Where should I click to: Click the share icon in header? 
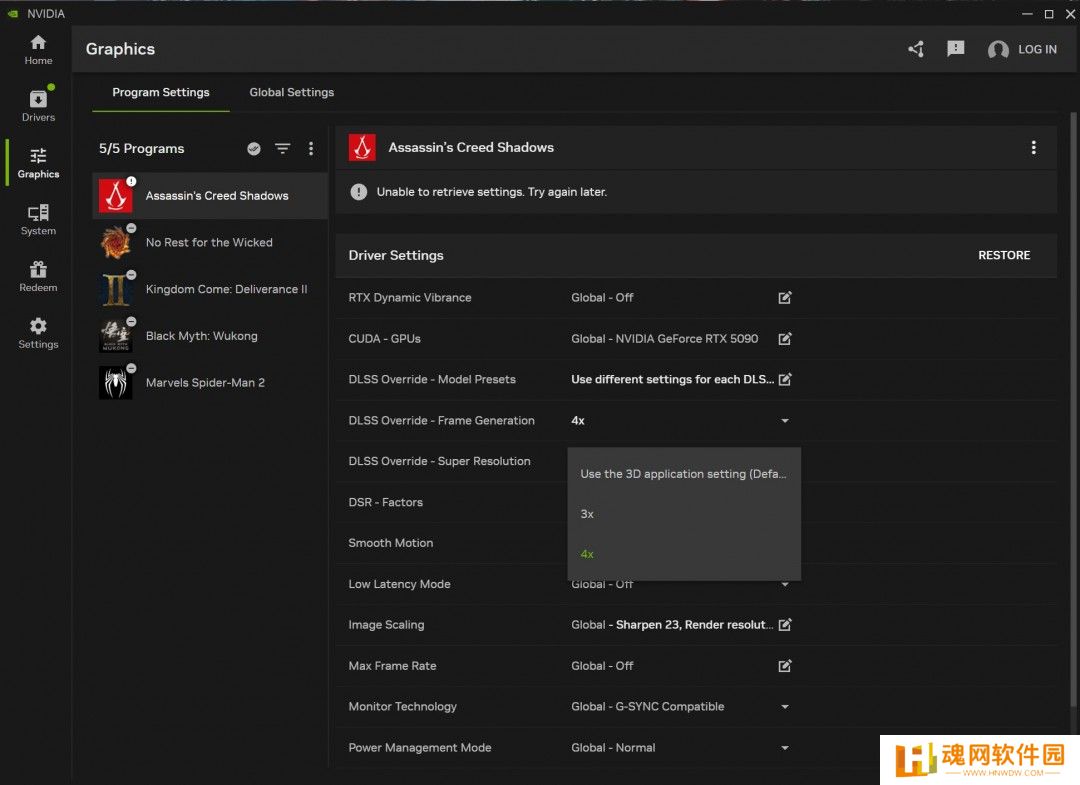click(915, 49)
